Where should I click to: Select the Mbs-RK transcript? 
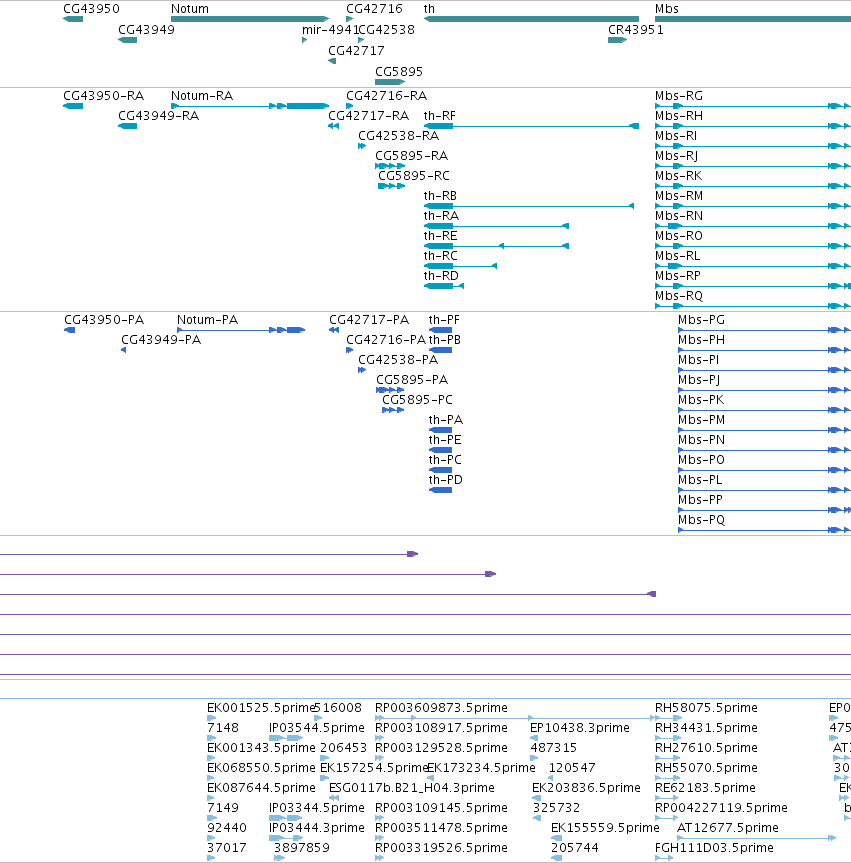(x=753, y=186)
